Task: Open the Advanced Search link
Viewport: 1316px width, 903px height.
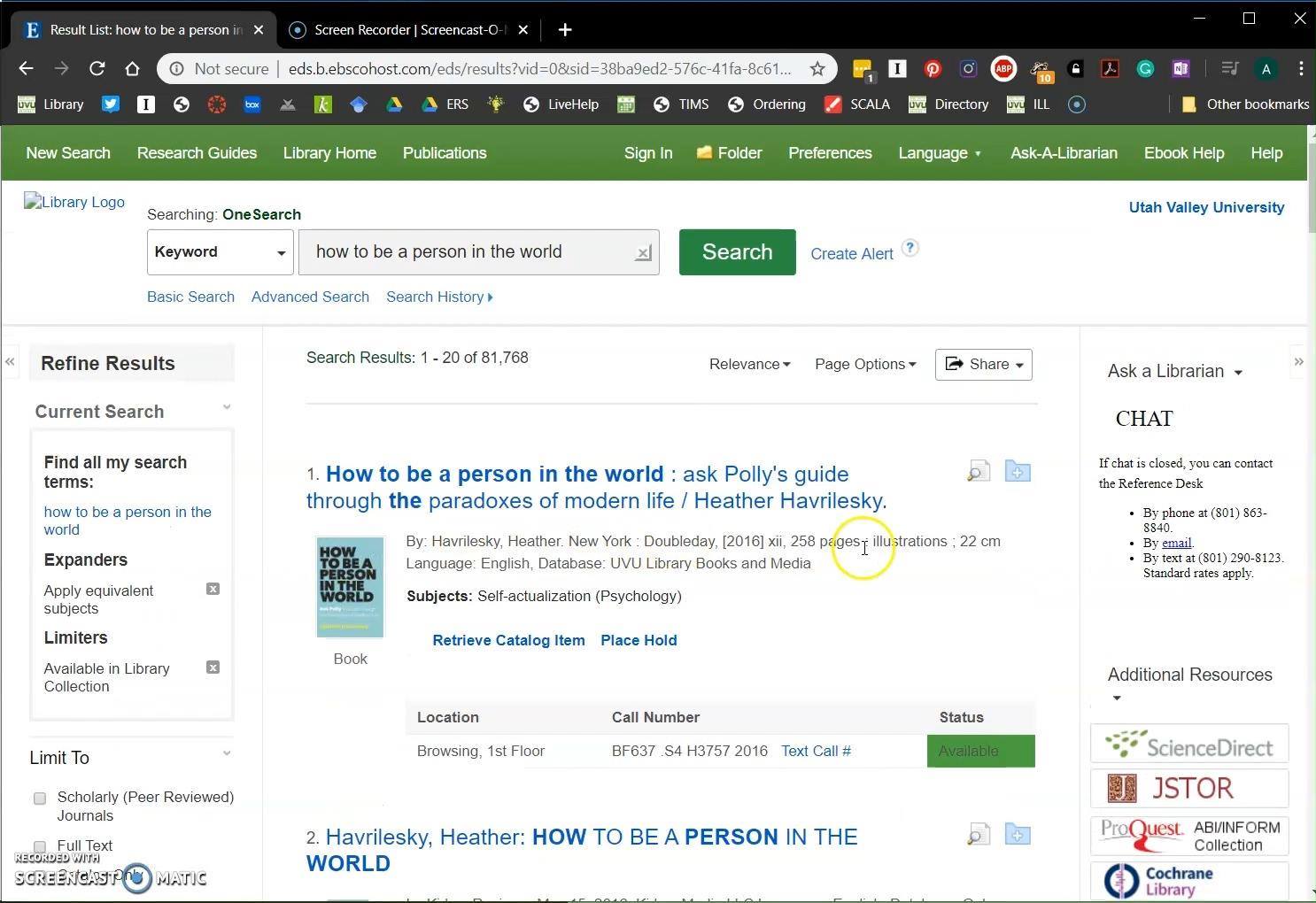Action: tap(310, 297)
